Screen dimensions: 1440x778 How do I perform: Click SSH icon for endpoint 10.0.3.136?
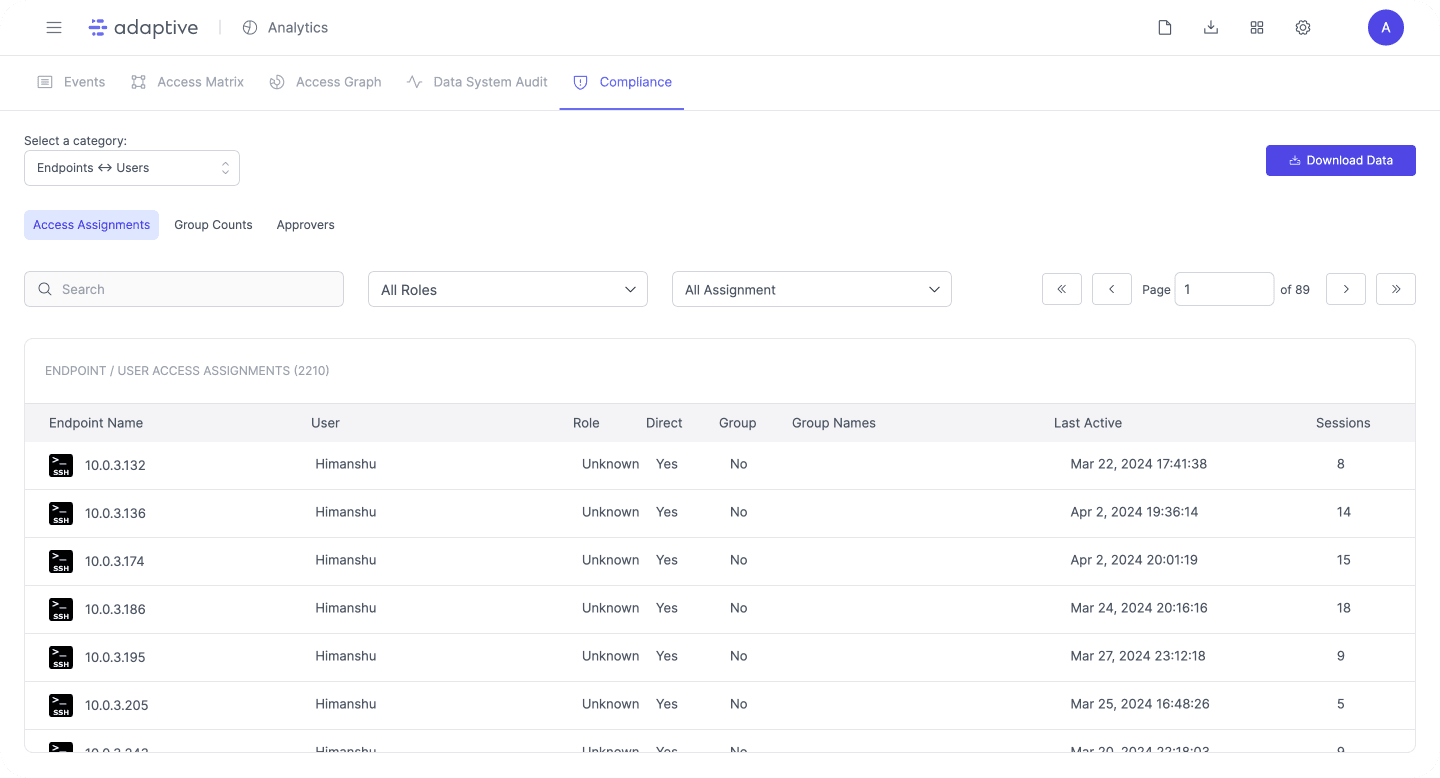pyautogui.click(x=61, y=513)
